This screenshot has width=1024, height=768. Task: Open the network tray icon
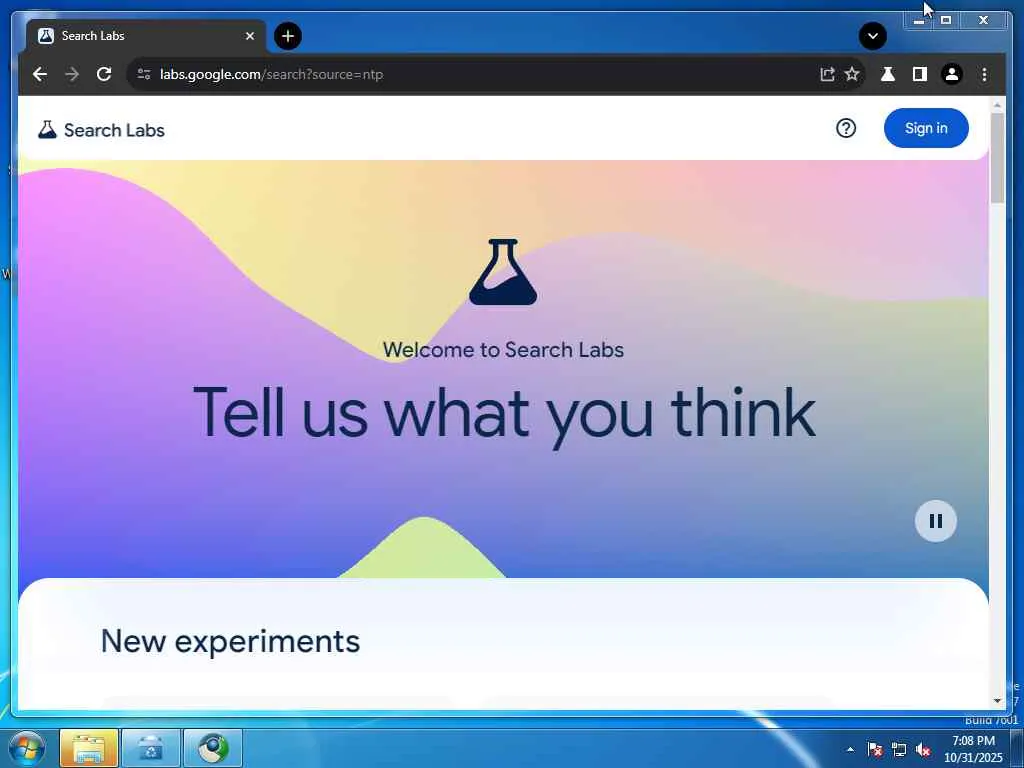[899, 749]
